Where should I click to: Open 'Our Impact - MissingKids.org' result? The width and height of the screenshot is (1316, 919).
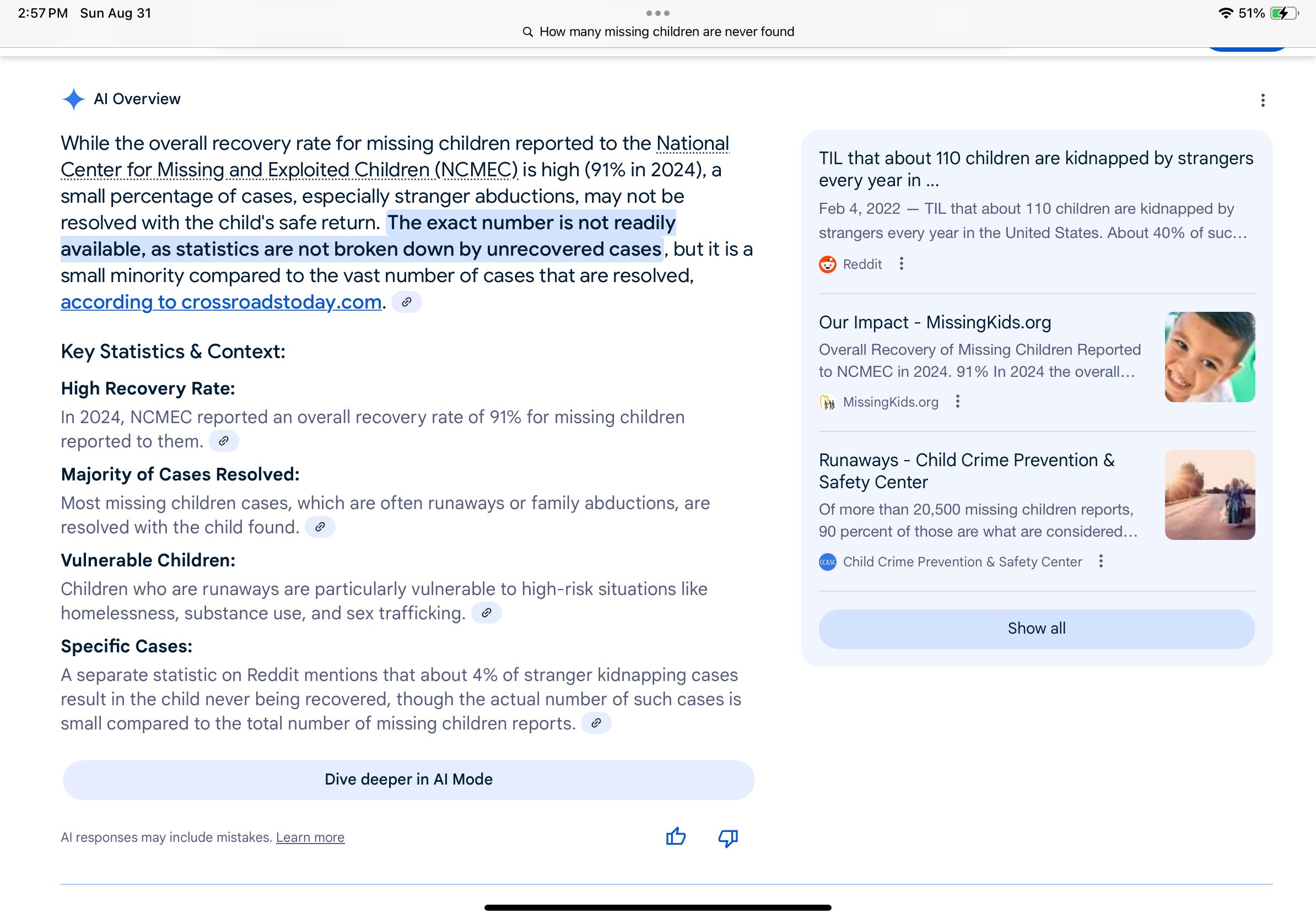(935, 322)
